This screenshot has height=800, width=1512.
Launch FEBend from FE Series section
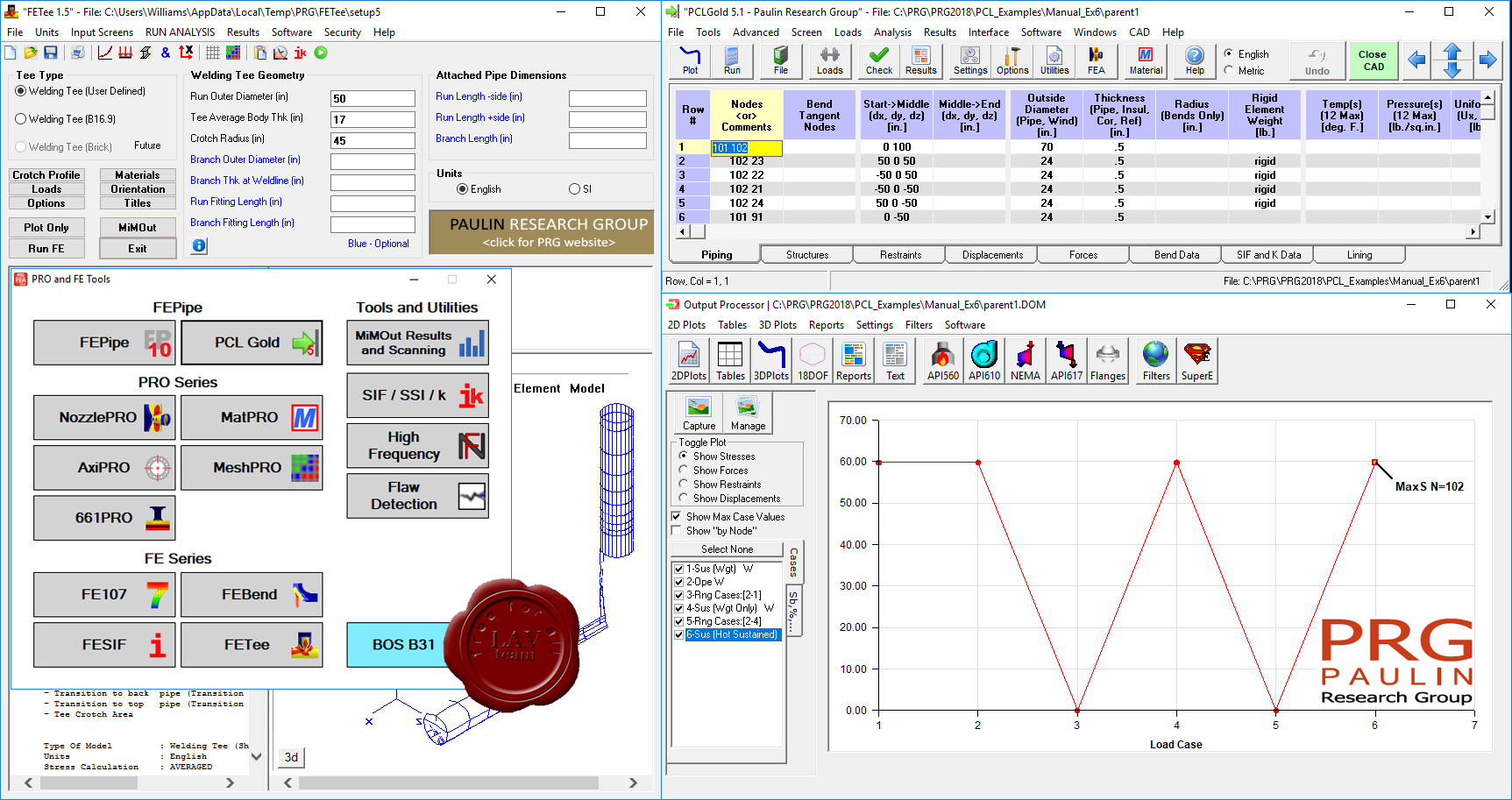pos(252,594)
